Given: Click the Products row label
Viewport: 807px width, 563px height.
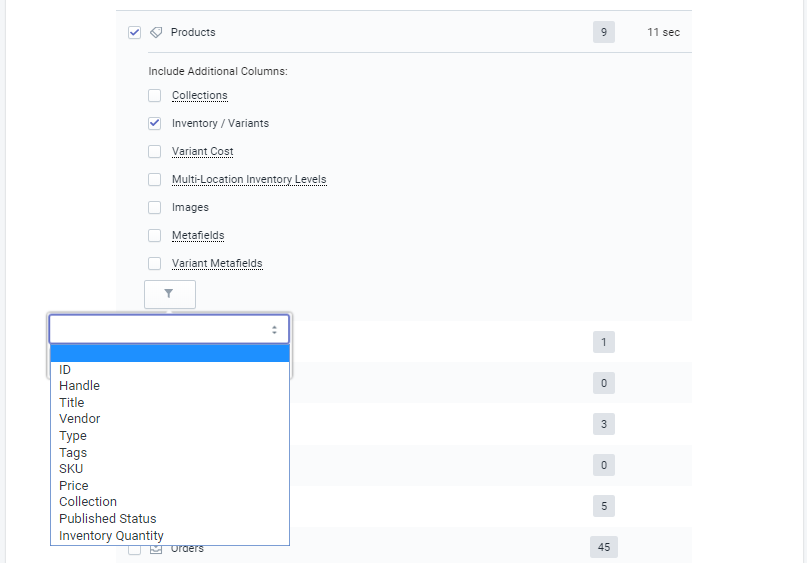Looking at the screenshot, I should tap(193, 32).
